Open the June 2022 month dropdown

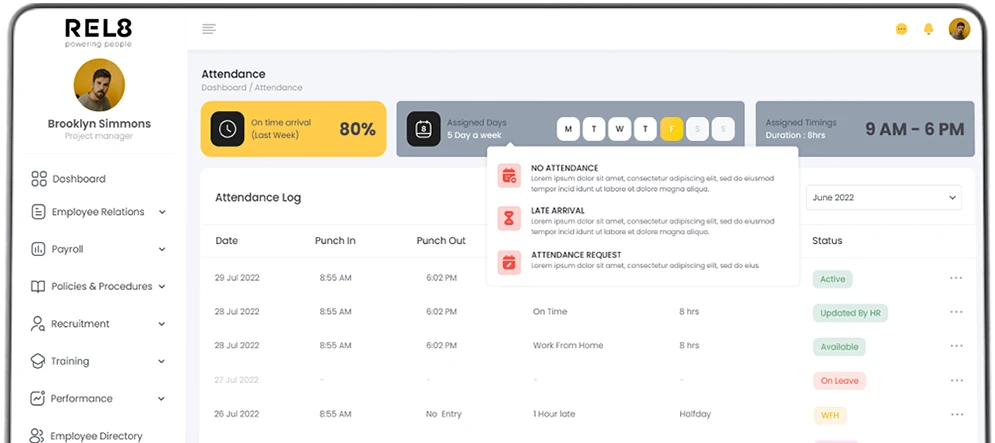point(883,198)
